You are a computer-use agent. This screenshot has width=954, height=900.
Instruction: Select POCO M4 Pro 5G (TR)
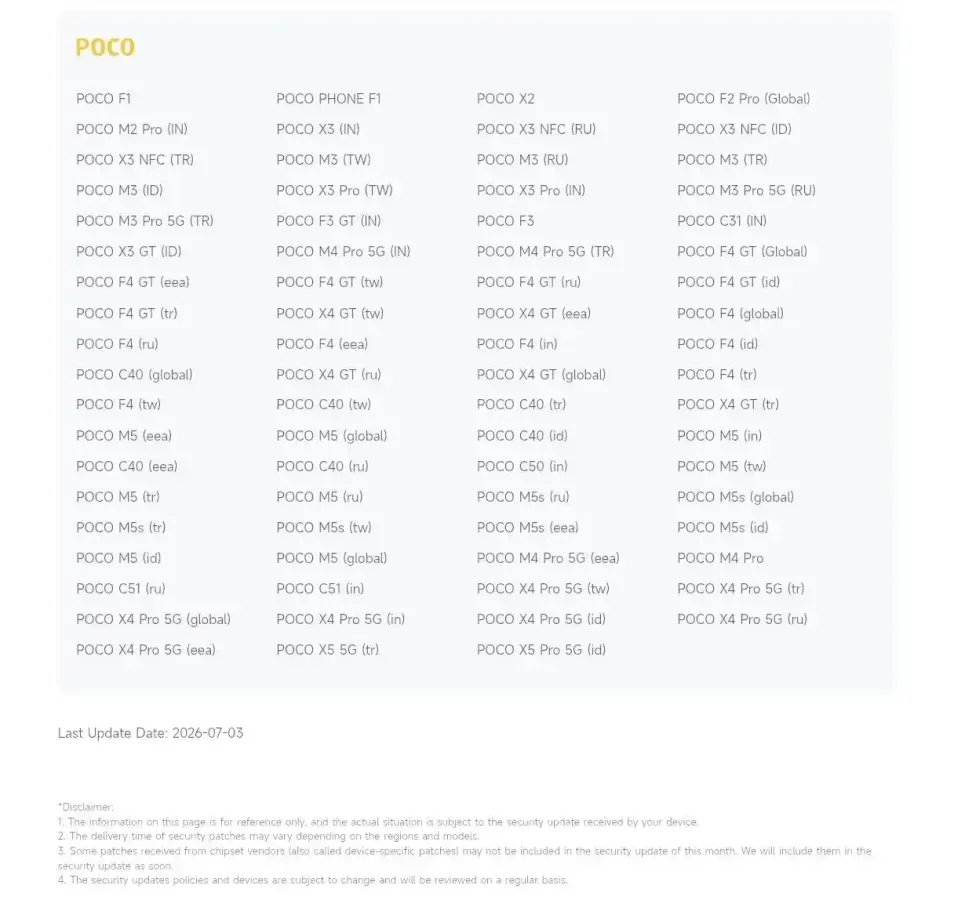pos(545,251)
